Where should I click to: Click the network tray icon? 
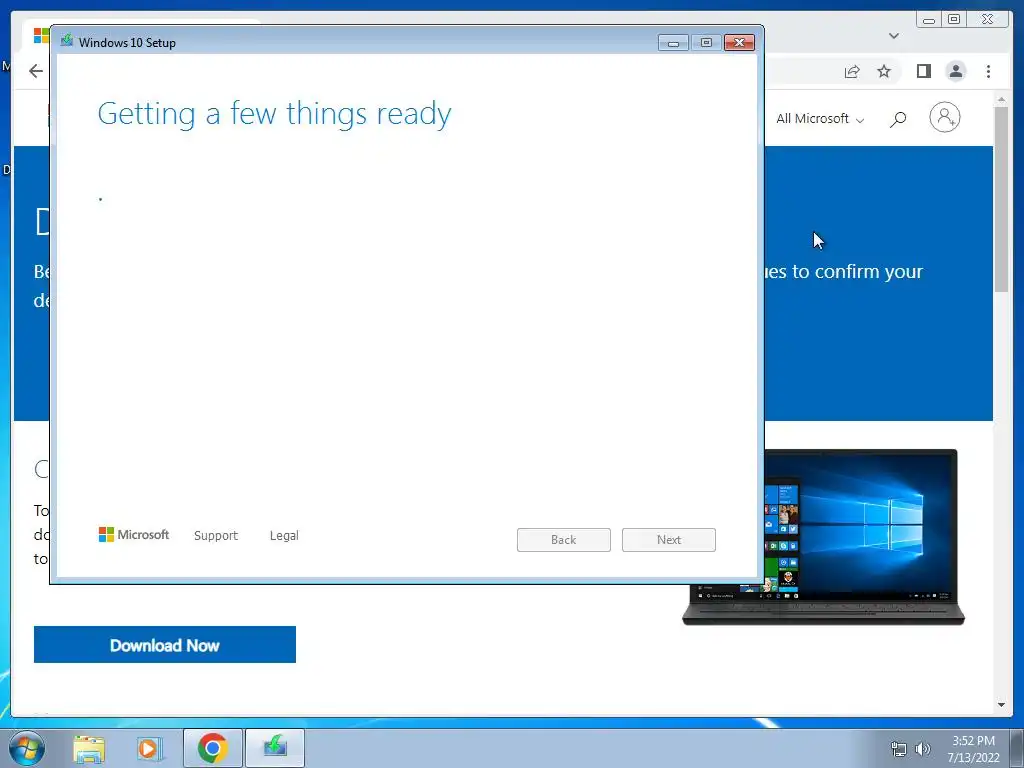[x=899, y=749]
